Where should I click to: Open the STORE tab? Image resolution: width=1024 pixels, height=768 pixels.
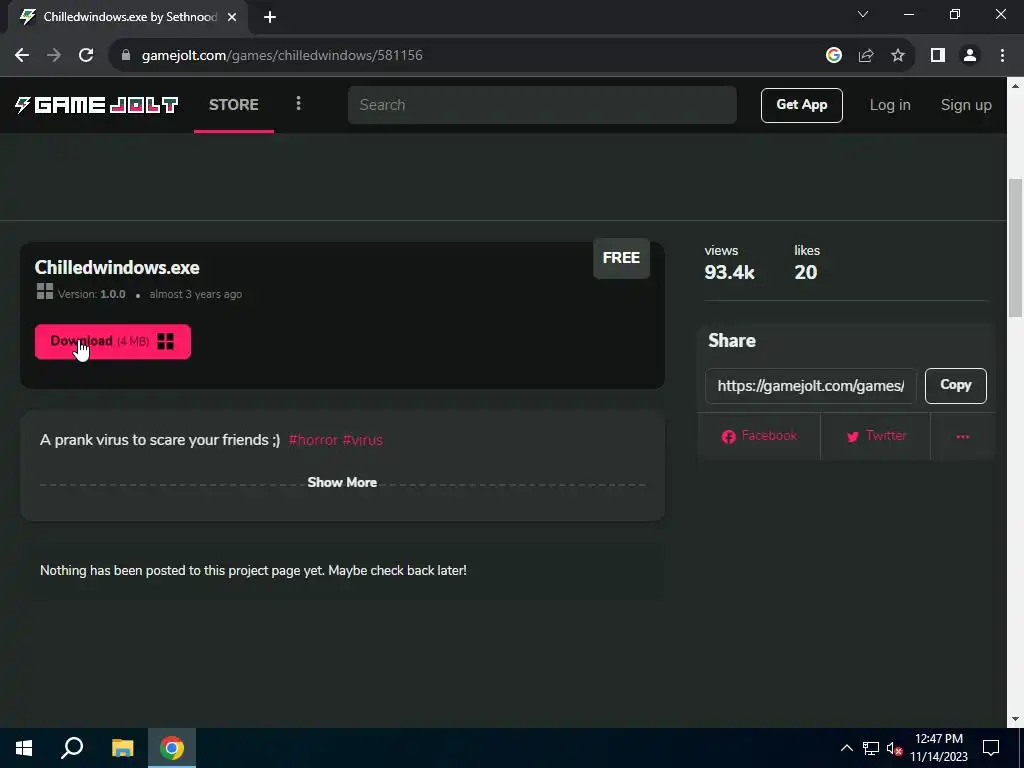click(234, 104)
